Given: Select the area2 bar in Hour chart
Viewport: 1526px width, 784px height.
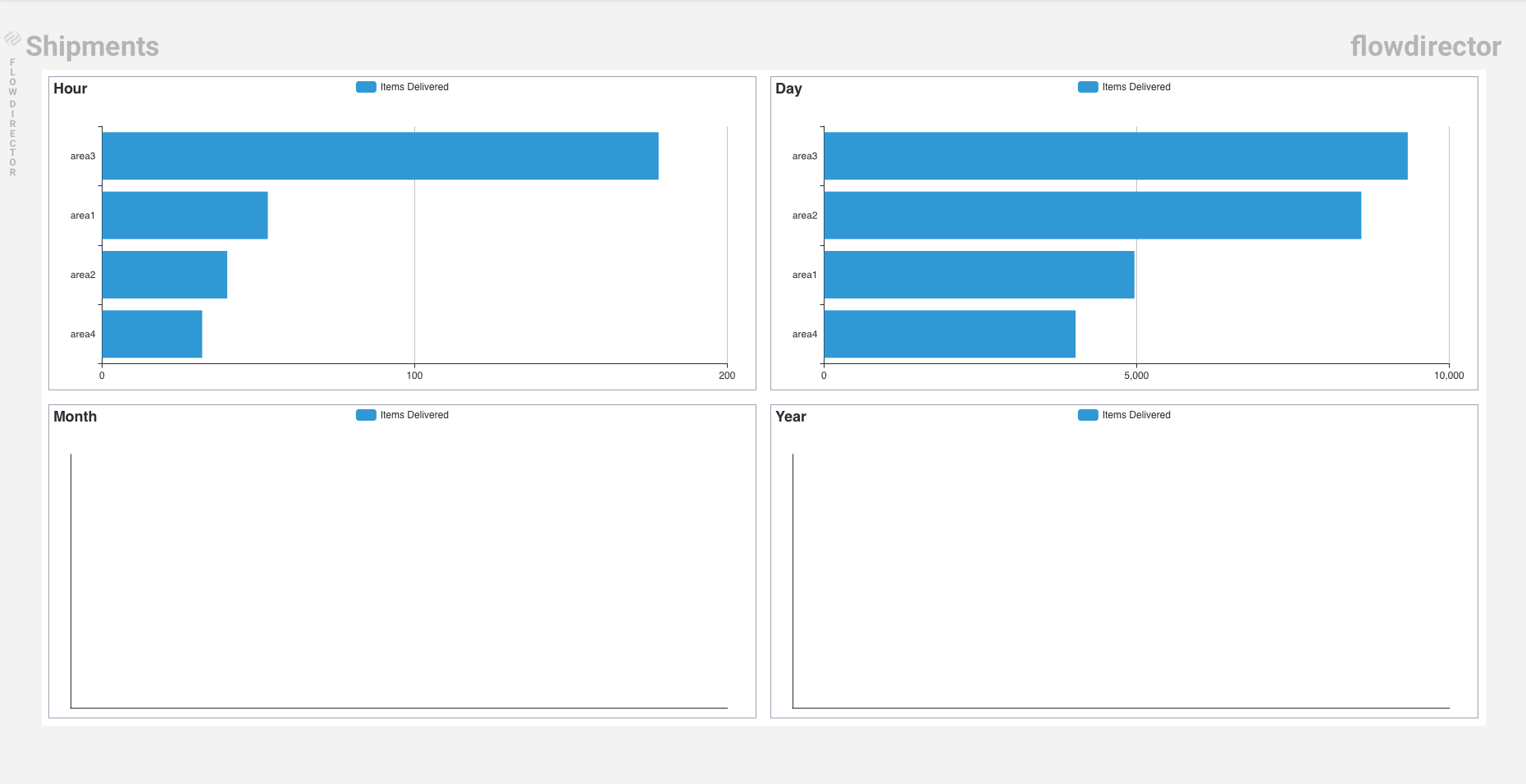Looking at the screenshot, I should [164, 275].
